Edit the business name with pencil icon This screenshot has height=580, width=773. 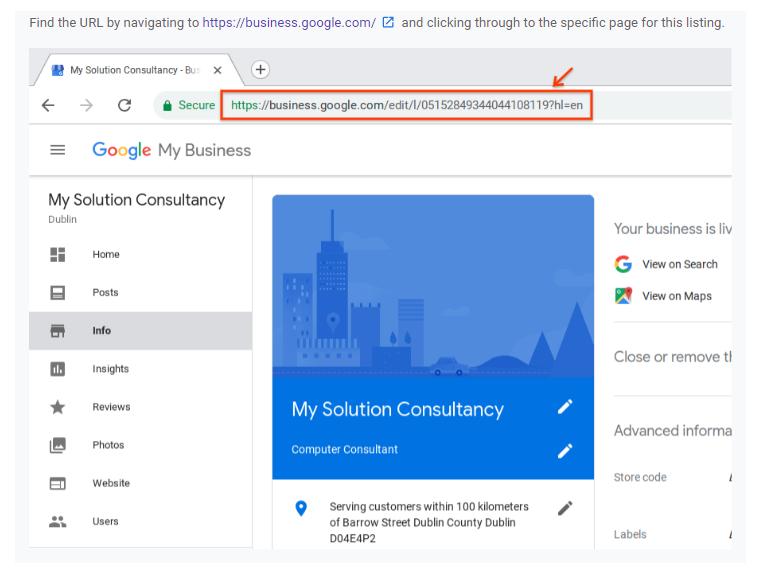[565, 407]
